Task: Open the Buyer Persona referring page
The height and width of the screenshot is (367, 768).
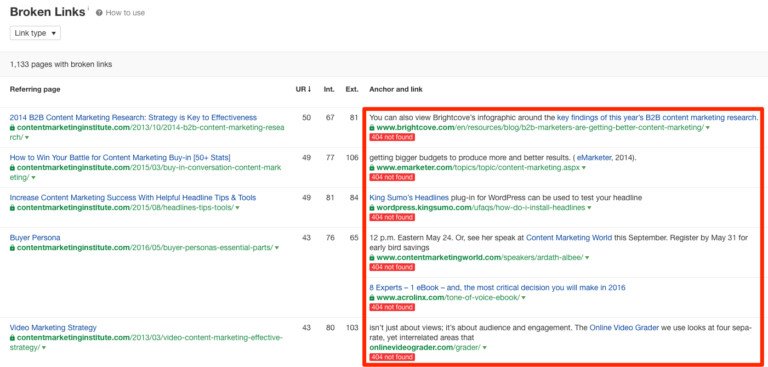Action: click(35, 238)
